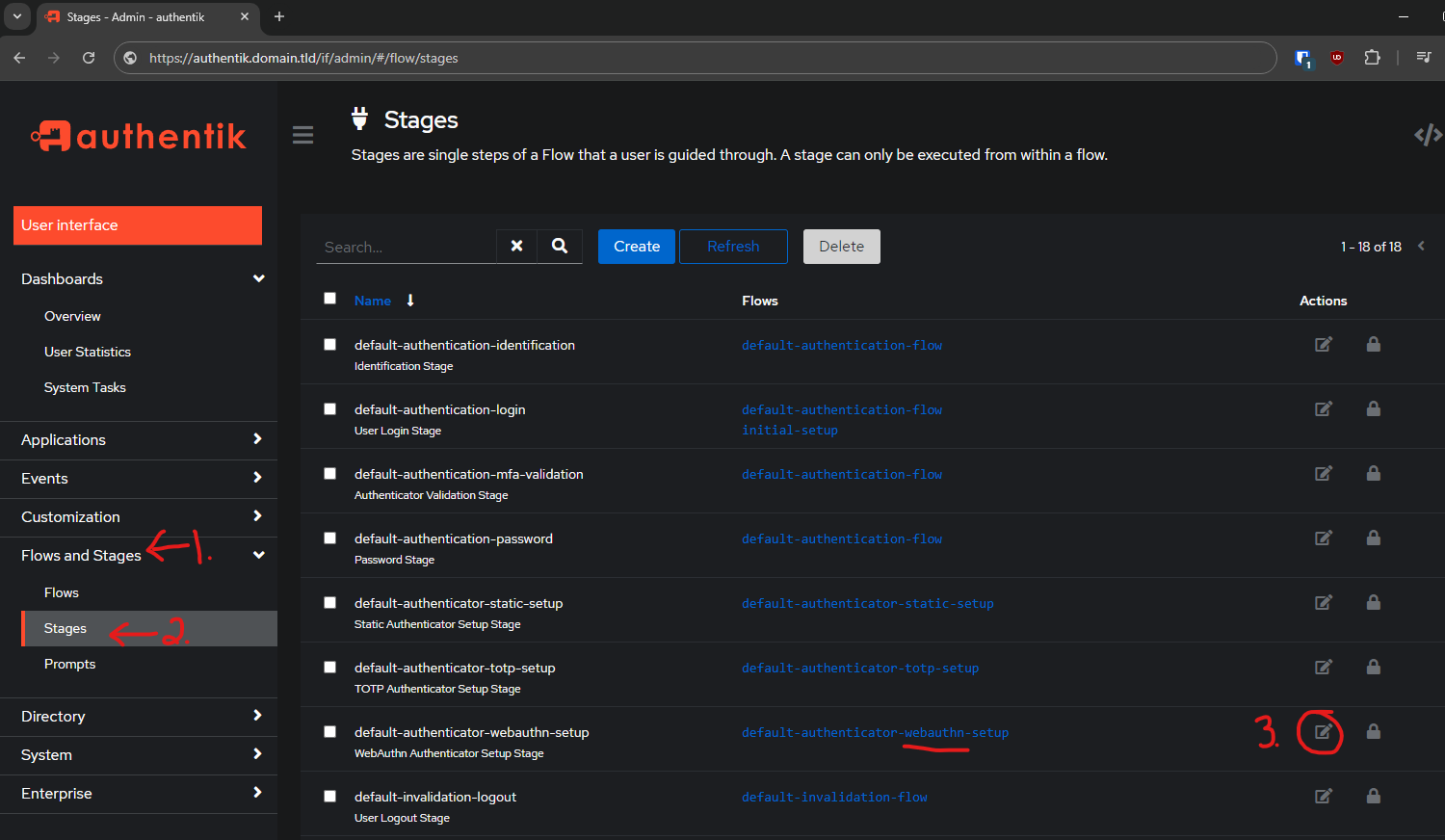Image resolution: width=1445 pixels, height=840 pixels.
Task: Open browser extensions puzzle icon
Action: [1372, 58]
